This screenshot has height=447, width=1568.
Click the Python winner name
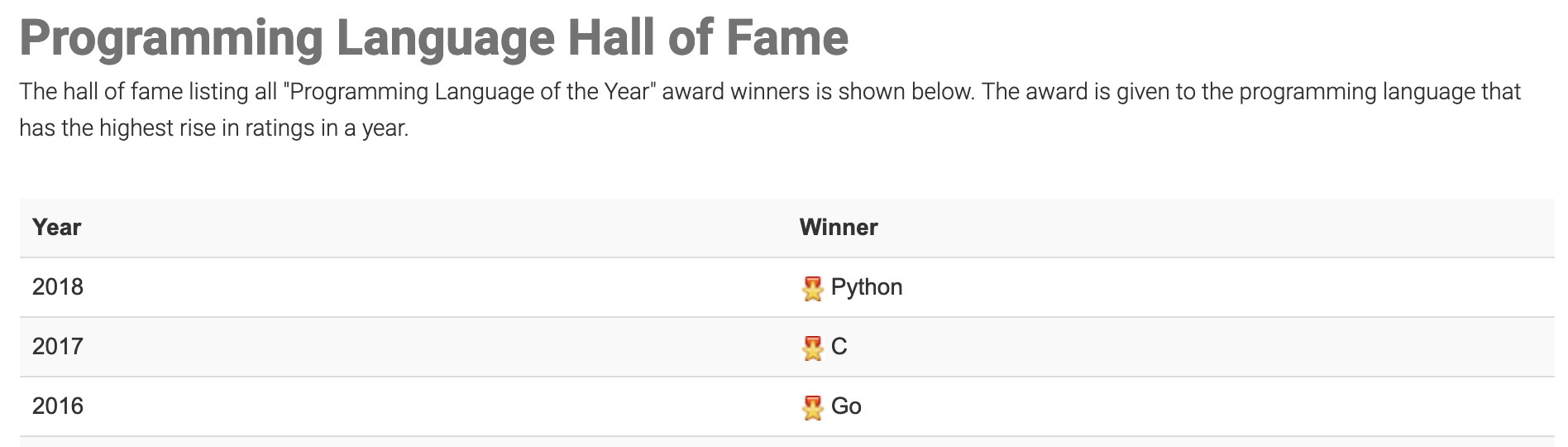pos(866,287)
